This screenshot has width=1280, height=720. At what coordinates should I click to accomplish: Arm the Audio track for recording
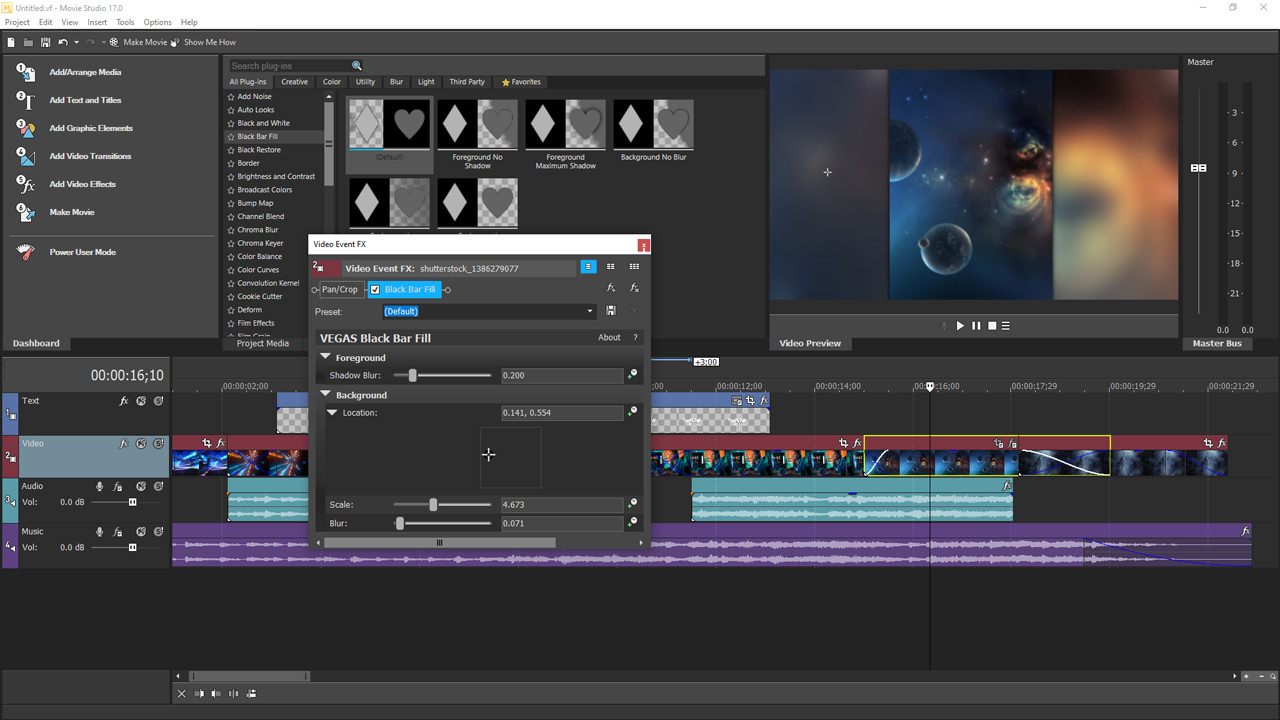(x=99, y=486)
